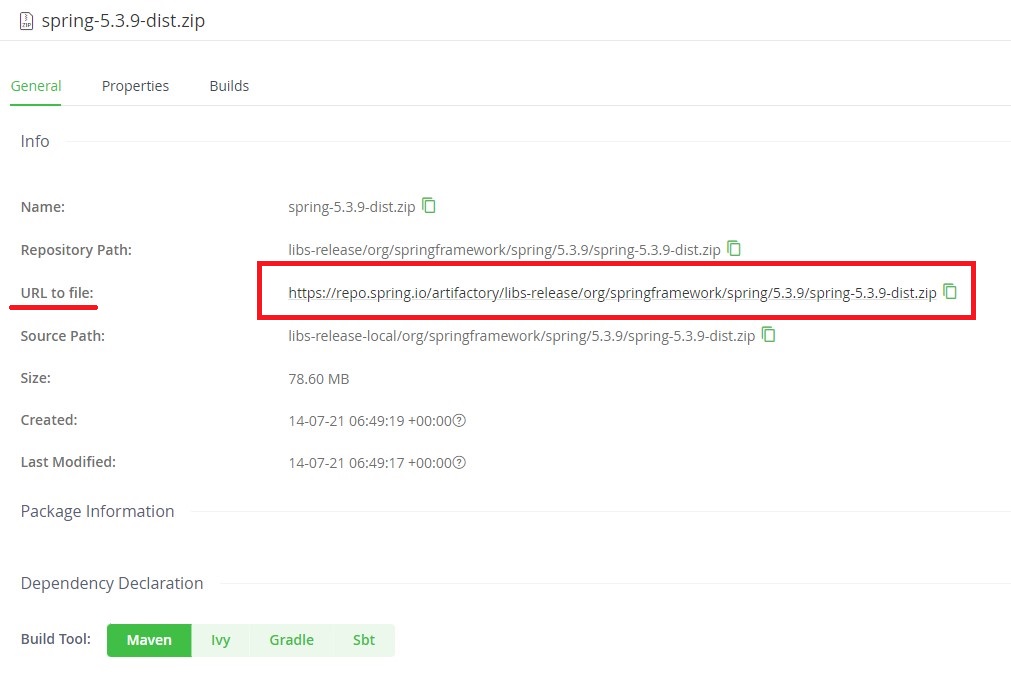The height and width of the screenshot is (684, 1011).
Task: Copy the URL to file value
Action: coord(950,291)
